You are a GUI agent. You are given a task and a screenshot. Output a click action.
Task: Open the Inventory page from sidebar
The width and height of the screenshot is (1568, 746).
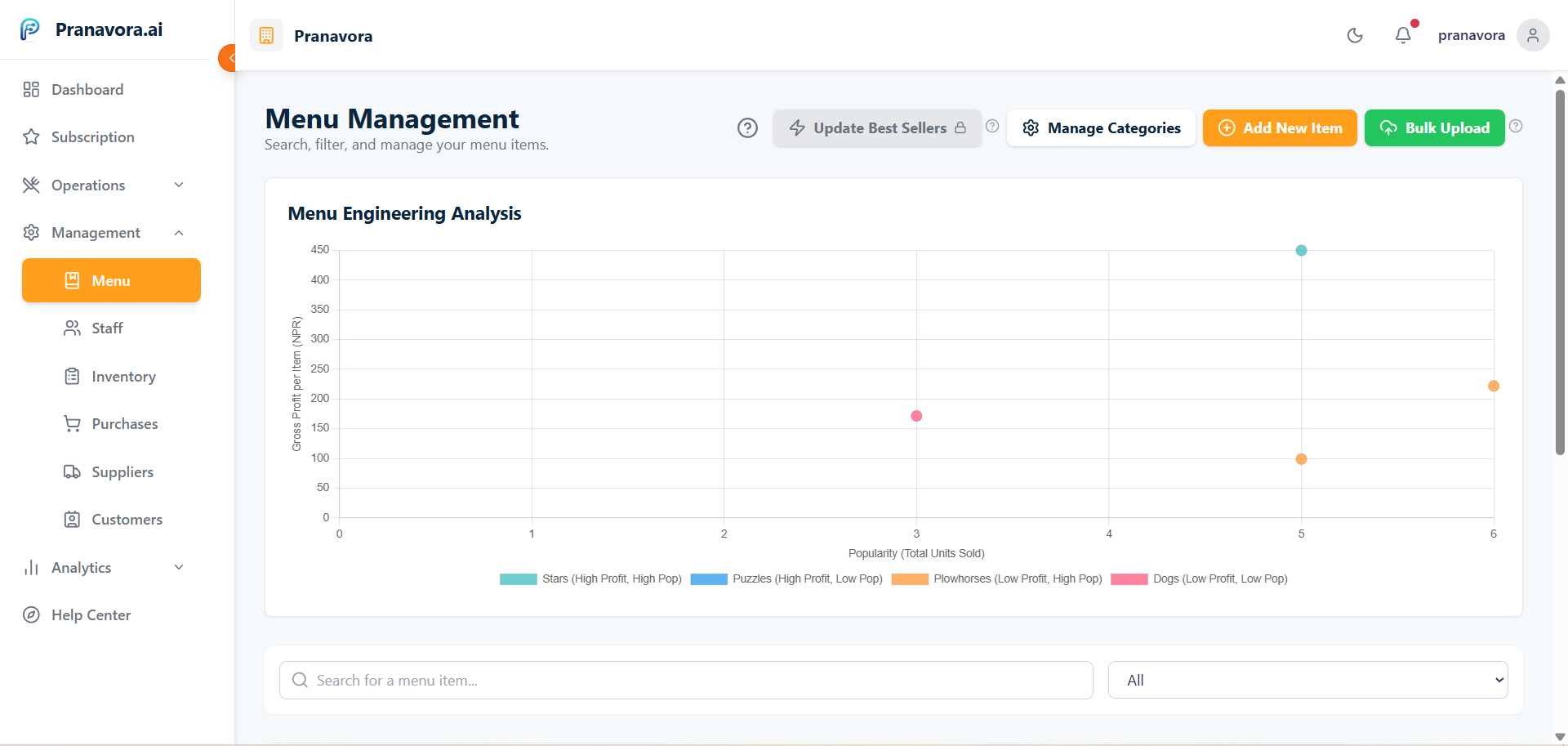tap(123, 377)
